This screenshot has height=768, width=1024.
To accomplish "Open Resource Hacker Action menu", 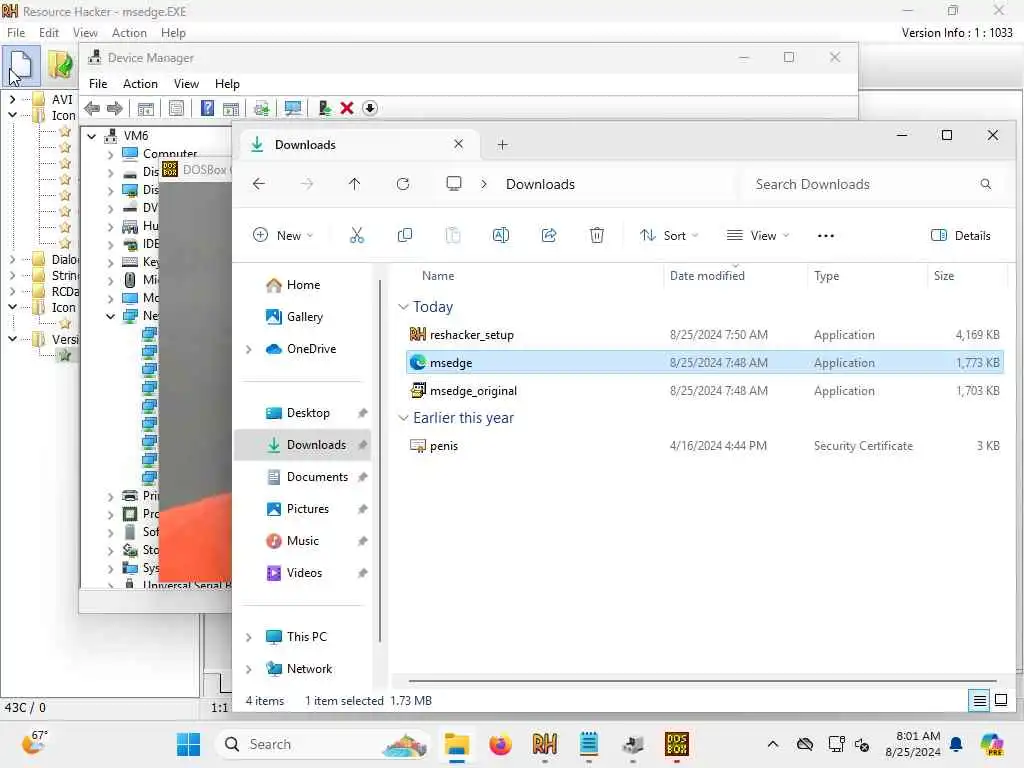I will [x=129, y=33].
